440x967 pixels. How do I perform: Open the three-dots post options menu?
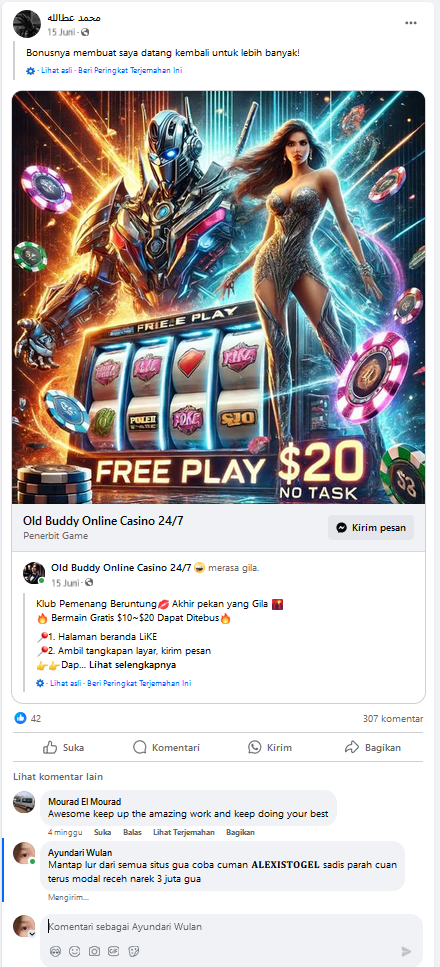[x=411, y=23]
